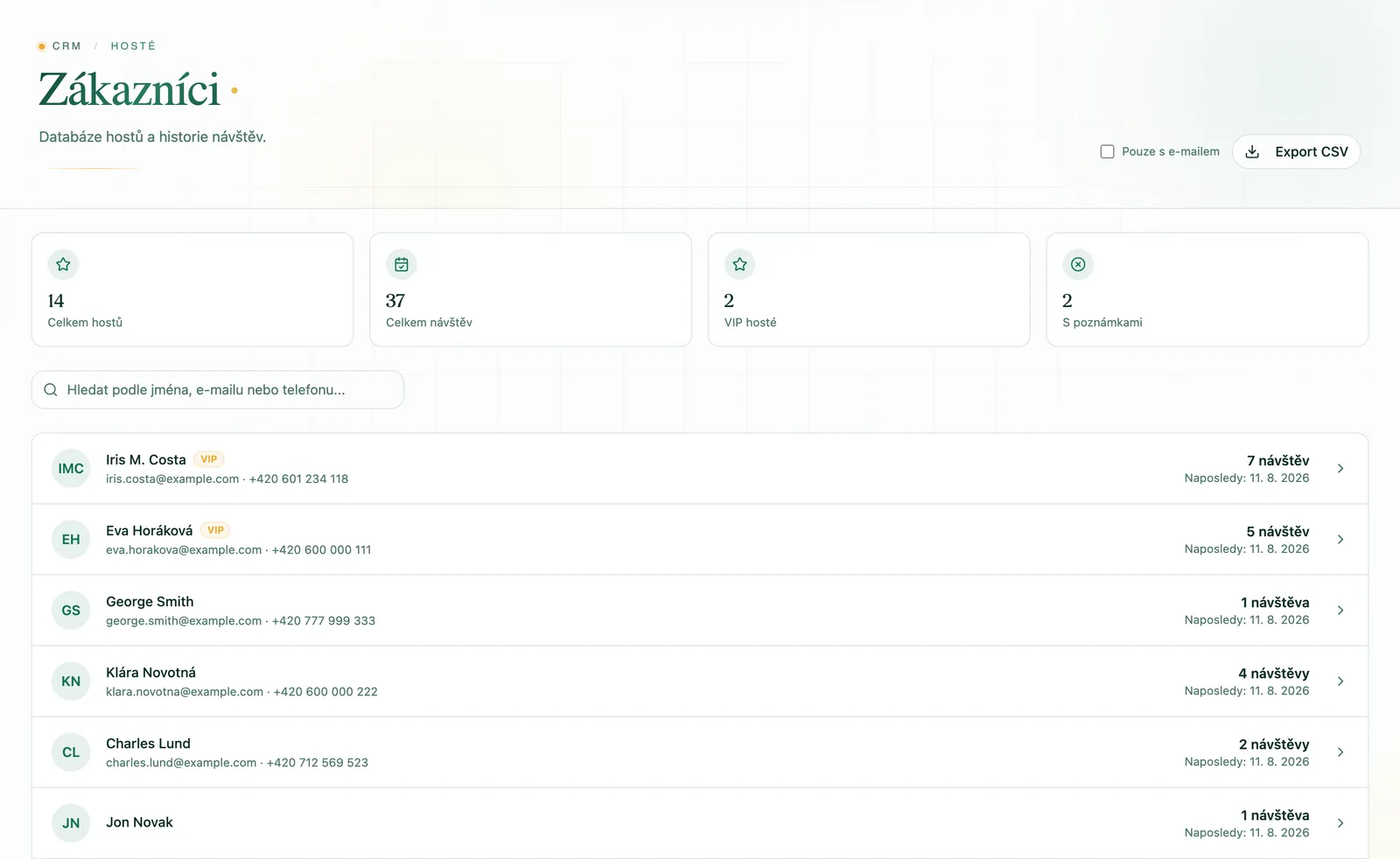1400x859 pixels.
Task: Click the 37 Celkem návštěv value
Action: 395,301
